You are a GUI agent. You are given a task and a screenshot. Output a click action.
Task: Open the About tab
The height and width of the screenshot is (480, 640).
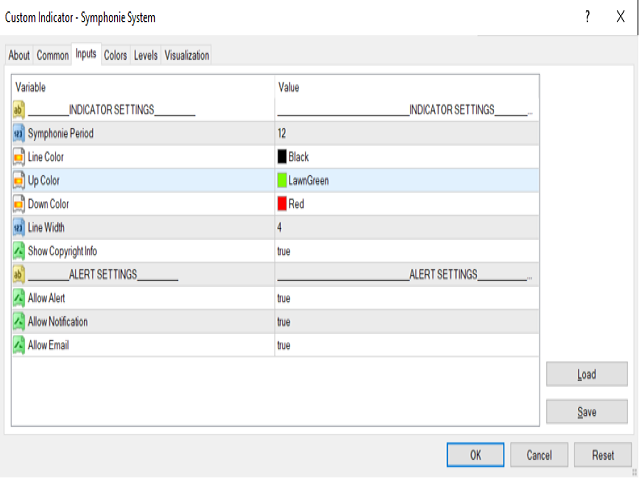[19, 56]
